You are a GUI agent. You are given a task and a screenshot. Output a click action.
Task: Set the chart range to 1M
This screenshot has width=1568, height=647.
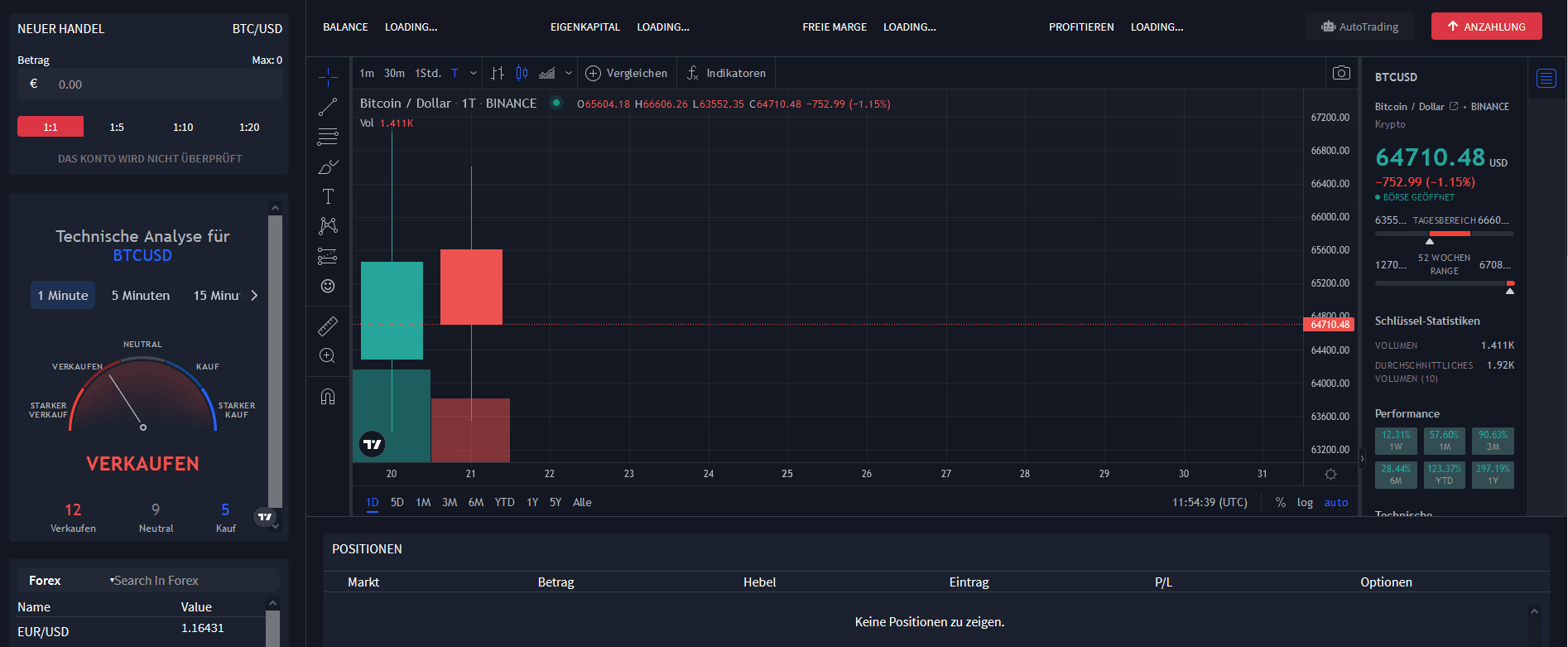(x=423, y=502)
